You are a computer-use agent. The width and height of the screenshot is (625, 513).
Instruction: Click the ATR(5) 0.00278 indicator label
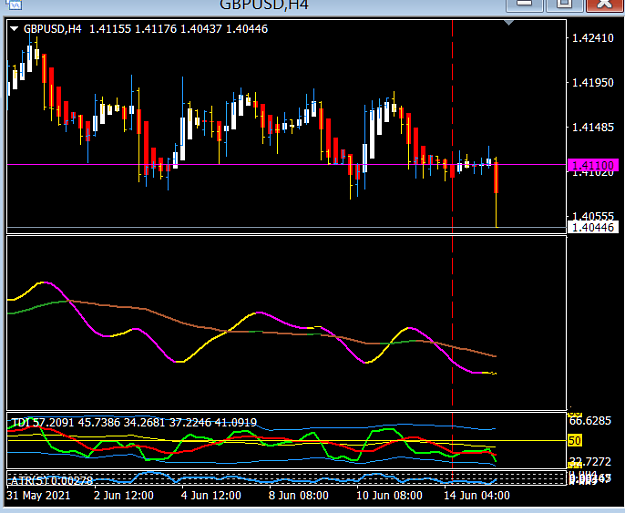point(52,481)
